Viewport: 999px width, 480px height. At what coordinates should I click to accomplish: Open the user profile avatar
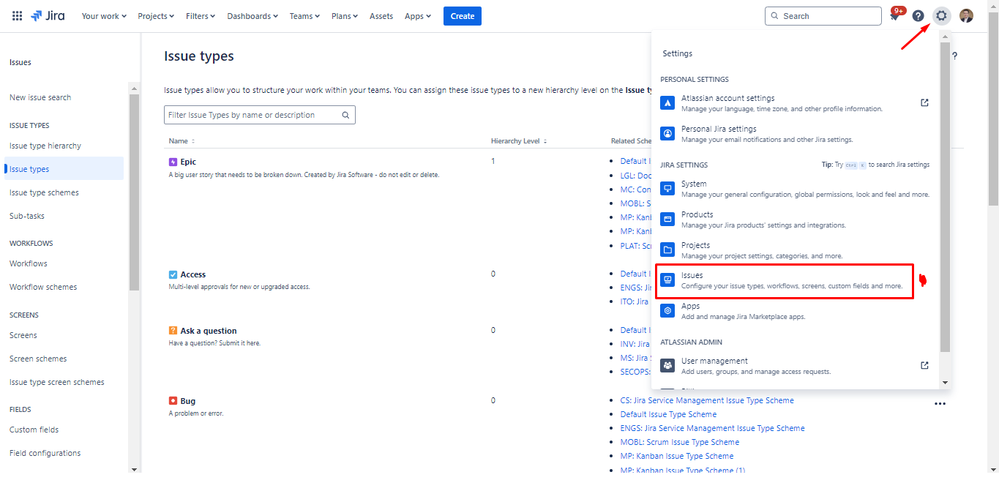(967, 16)
